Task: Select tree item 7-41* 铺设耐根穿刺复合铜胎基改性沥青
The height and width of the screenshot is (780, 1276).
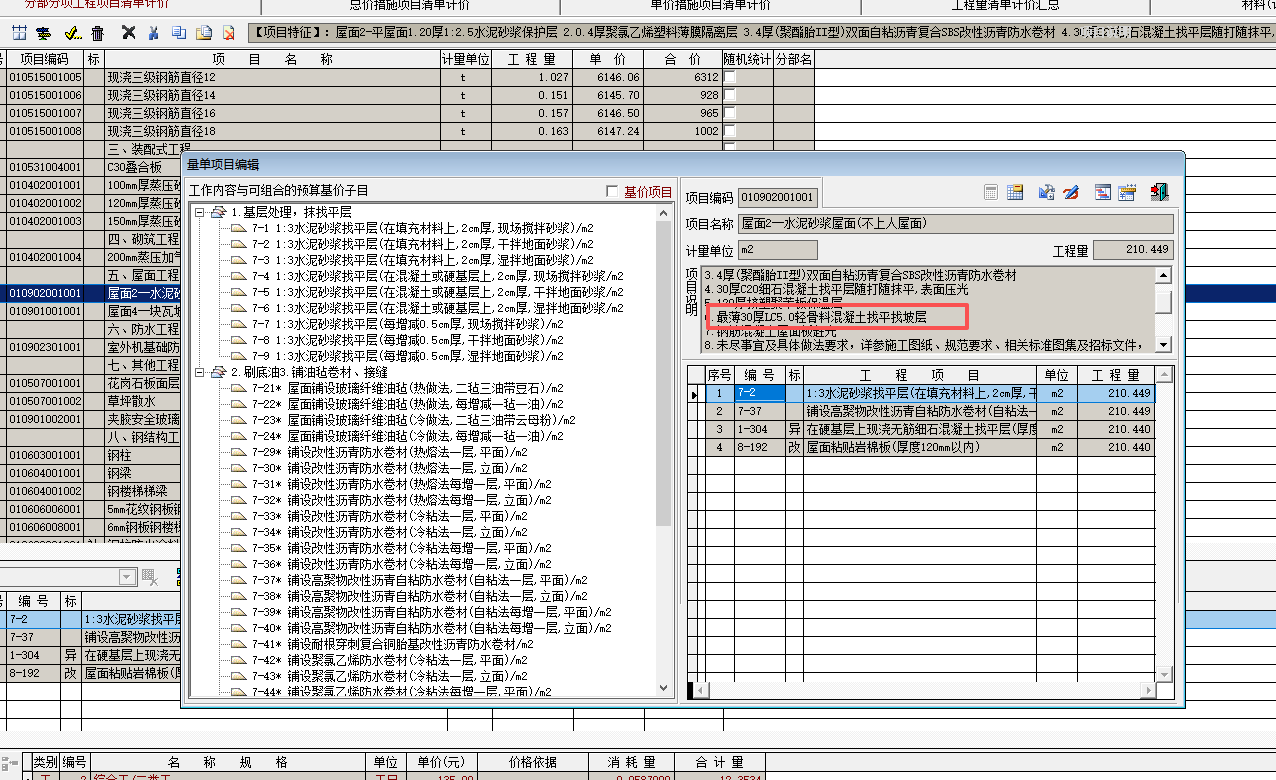Action: pos(392,644)
